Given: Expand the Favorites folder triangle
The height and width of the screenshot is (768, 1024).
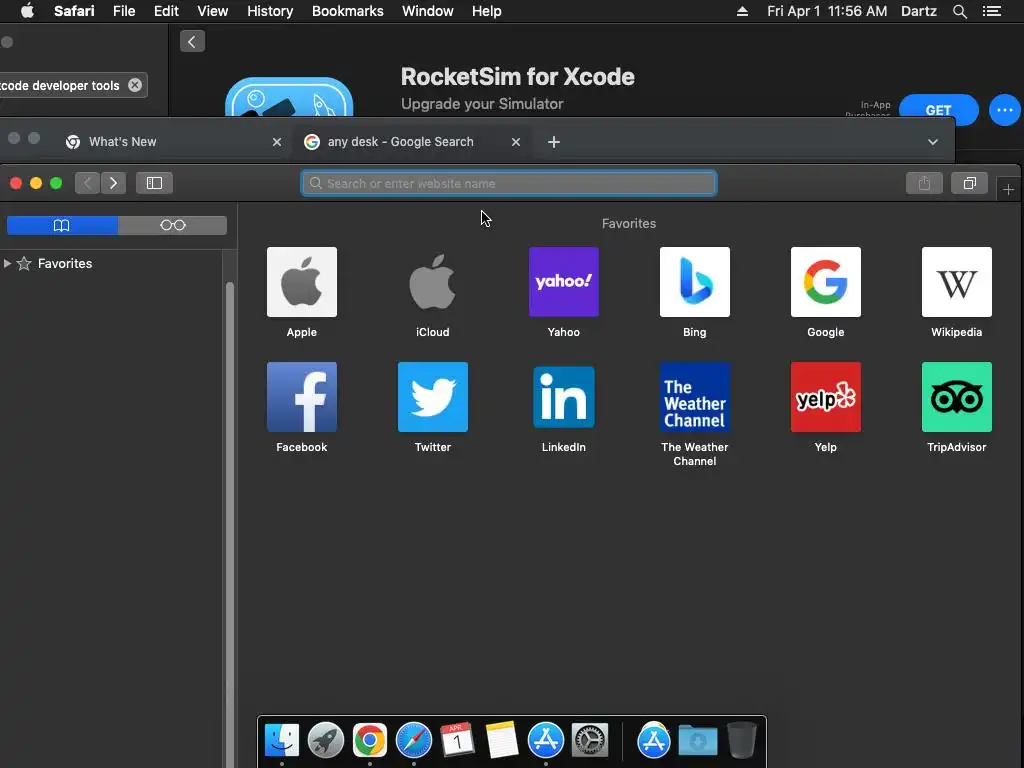Looking at the screenshot, I should [7, 263].
